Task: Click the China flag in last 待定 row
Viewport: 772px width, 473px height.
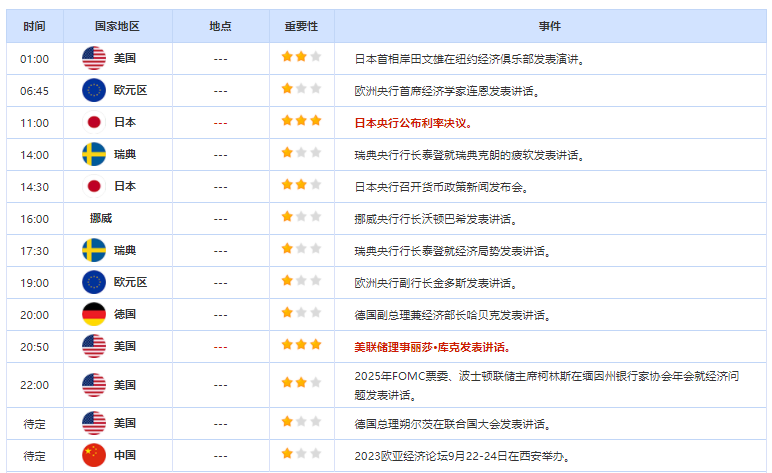Action: (x=94, y=455)
